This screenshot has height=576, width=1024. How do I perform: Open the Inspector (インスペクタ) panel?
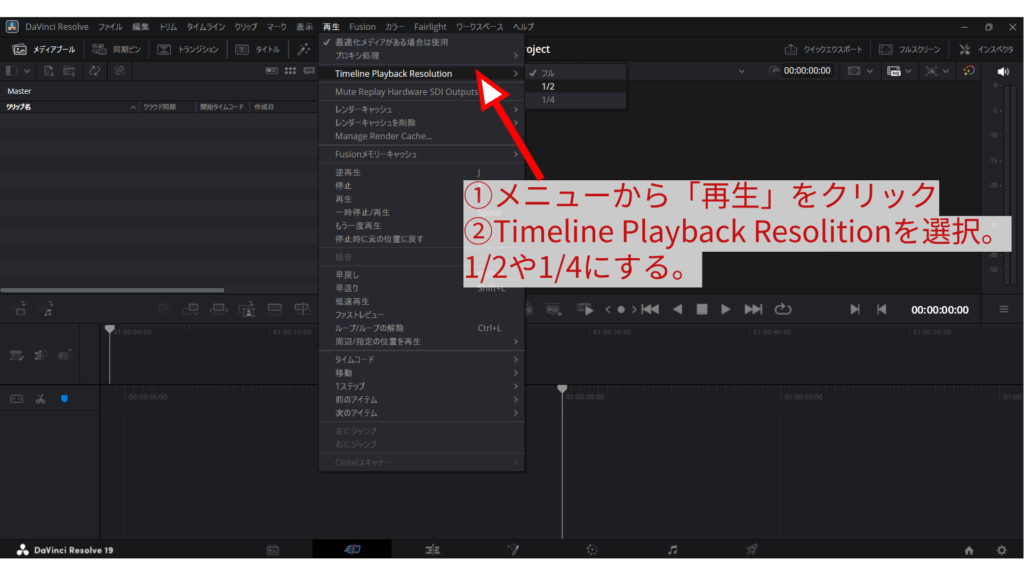[986, 50]
